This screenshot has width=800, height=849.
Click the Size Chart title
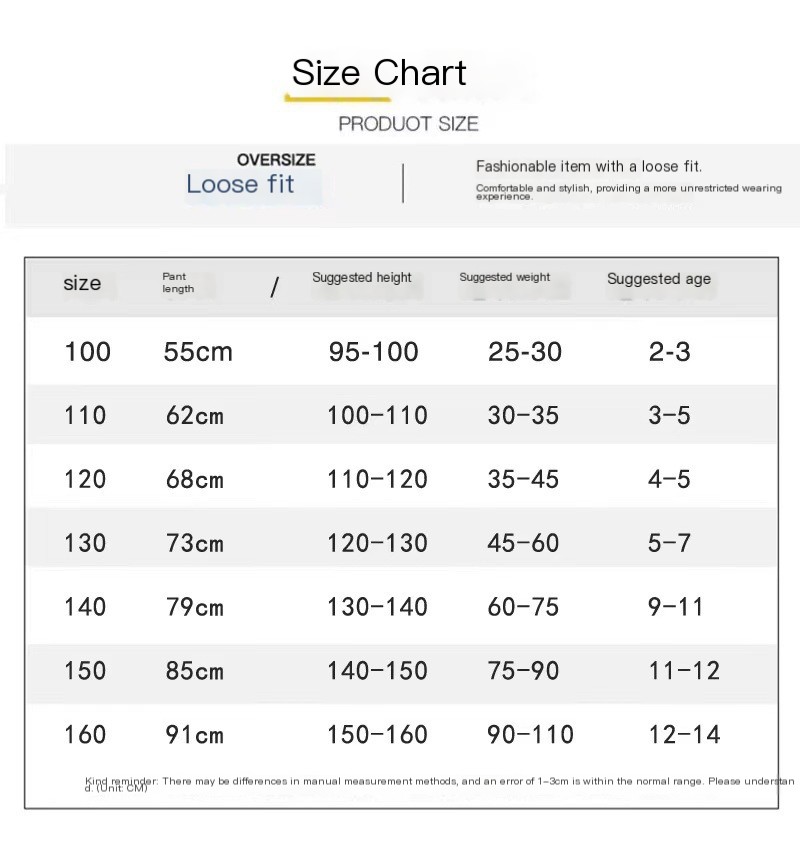[x=379, y=73]
